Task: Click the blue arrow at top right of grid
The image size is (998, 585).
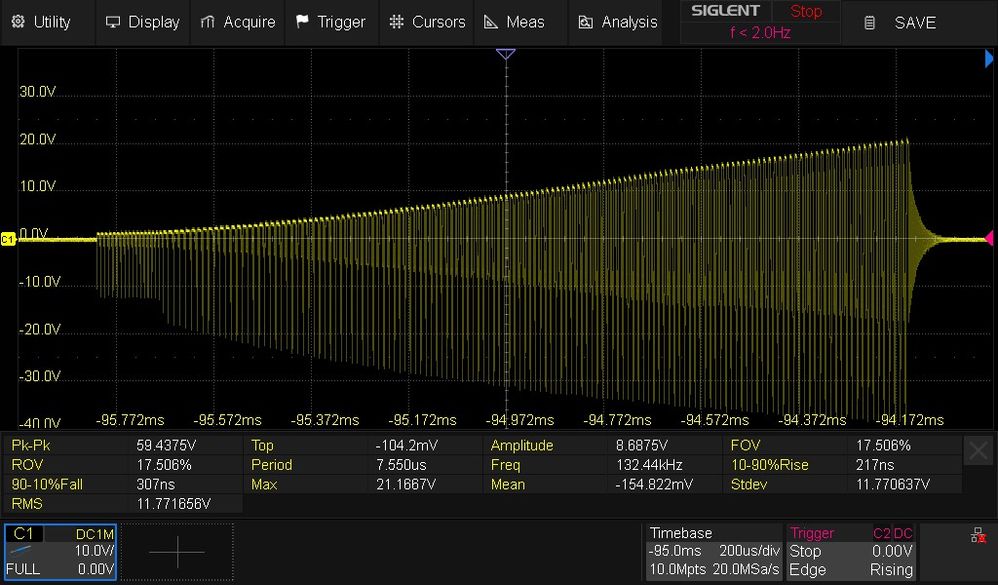Action: (989, 59)
